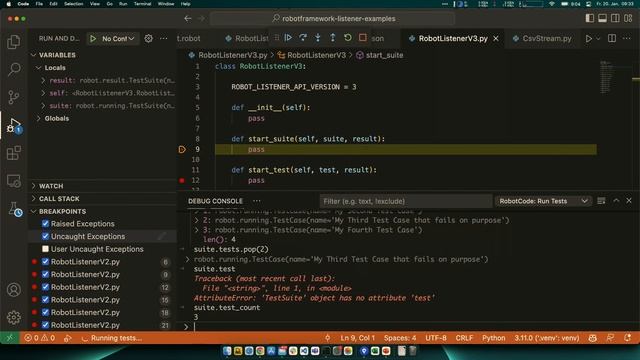The height and width of the screenshot is (360, 640).
Task: Continue execution in debug toolbar
Action: (x=288, y=38)
